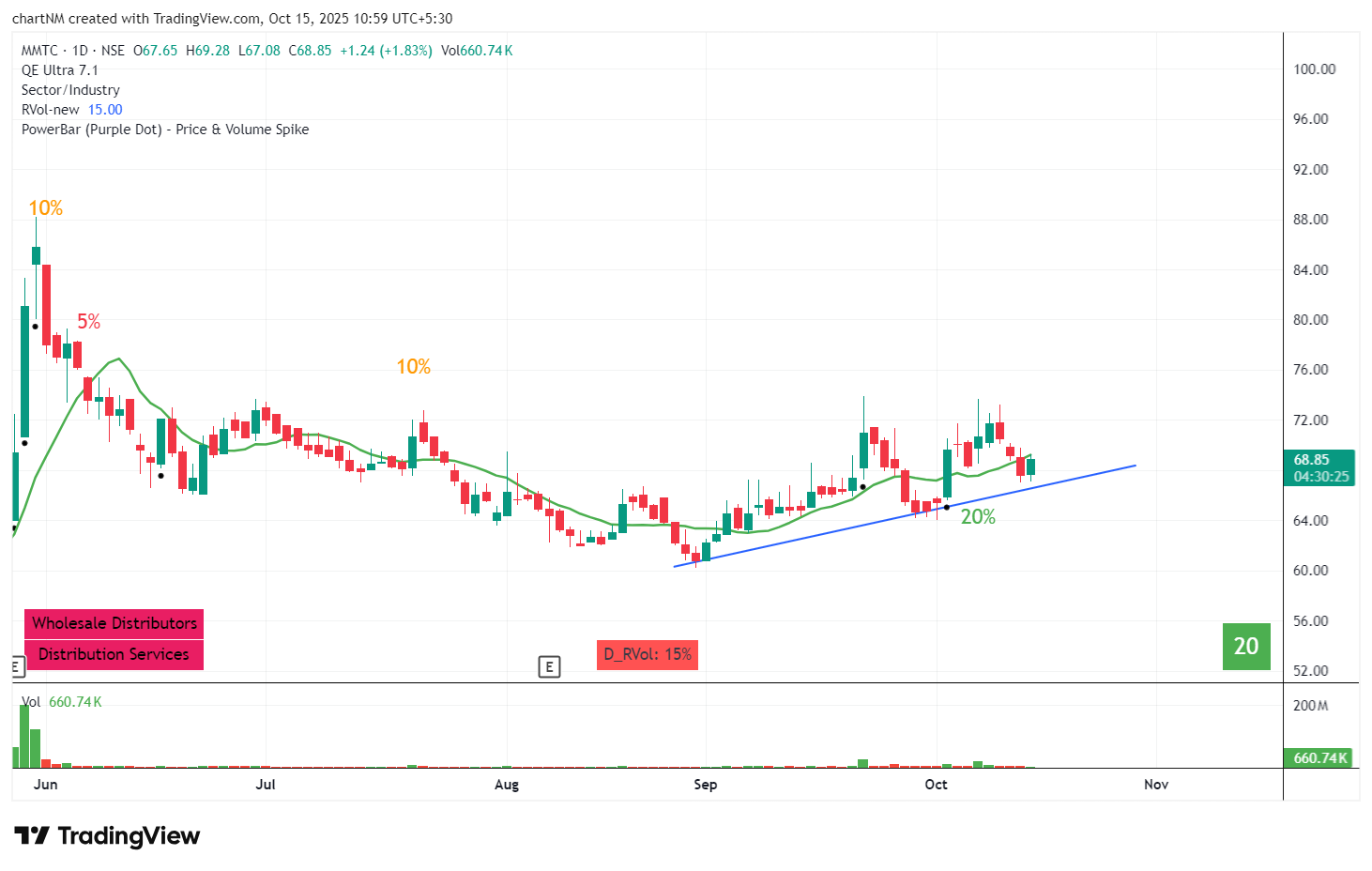Open the MMTC symbol search

[x=38, y=51]
